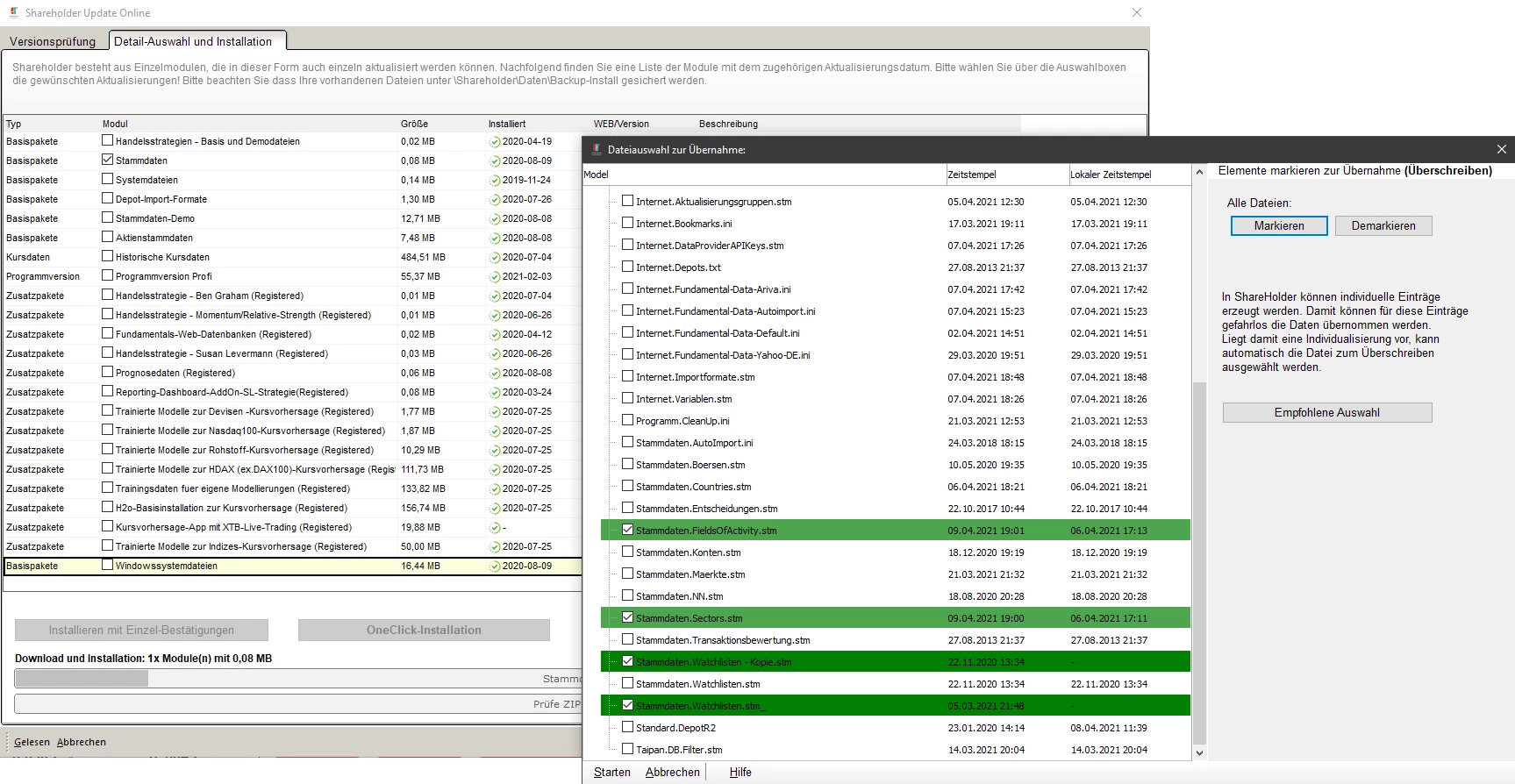Click Empfohlene Auswahl button
1515x784 pixels.
click(1327, 412)
